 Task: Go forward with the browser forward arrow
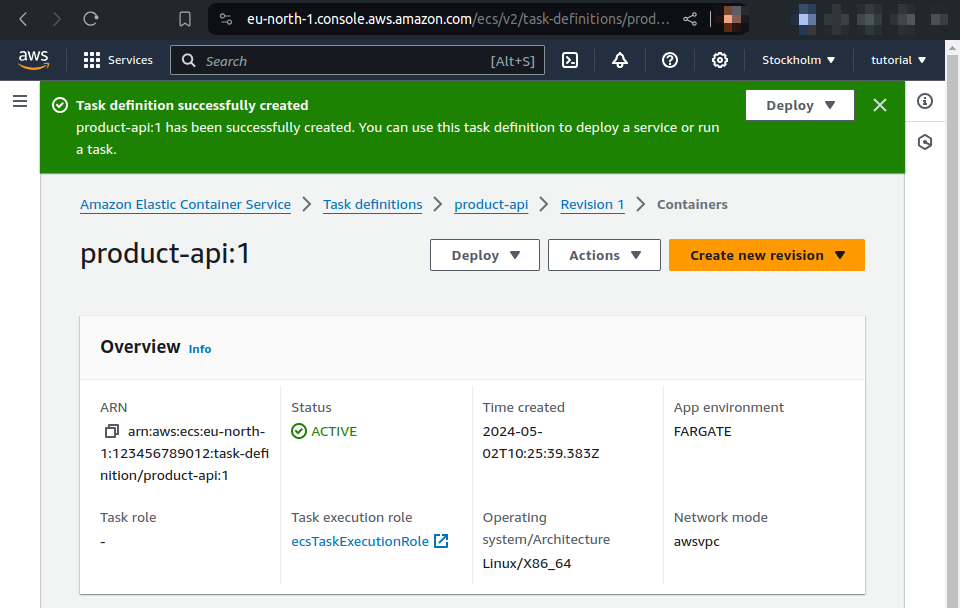coord(57,19)
